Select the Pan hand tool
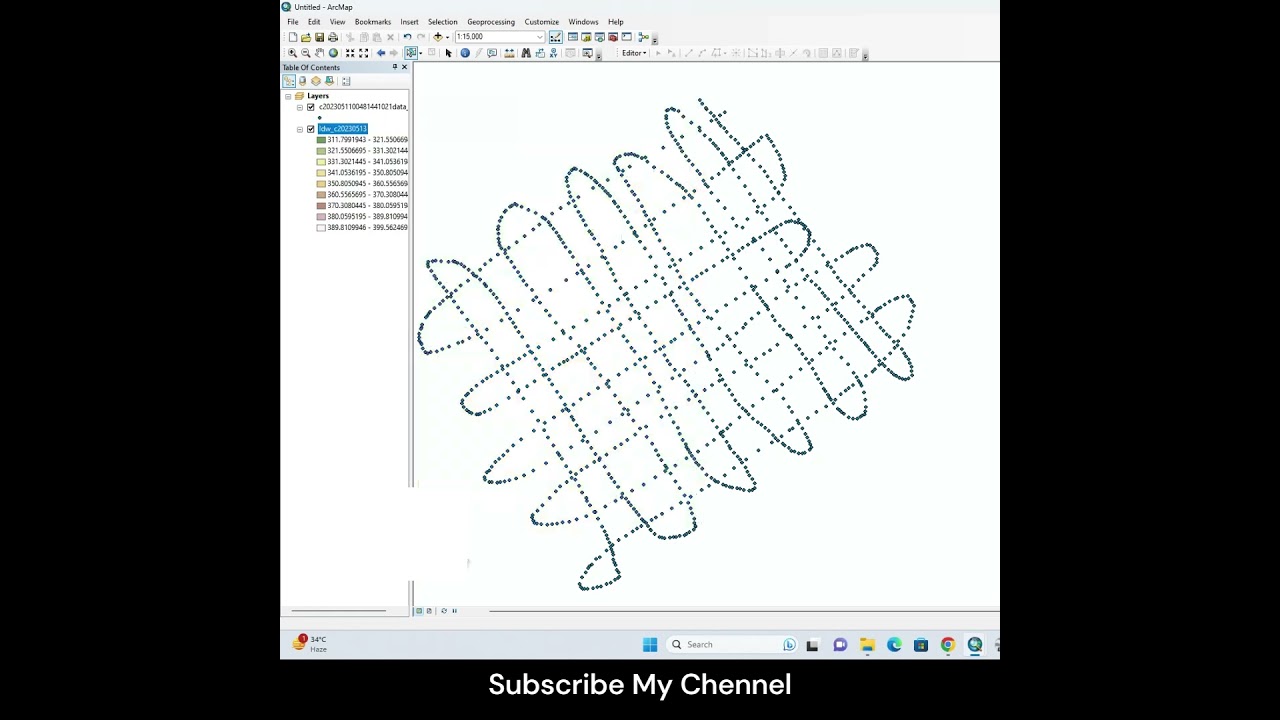The height and width of the screenshot is (720, 1280). (x=319, y=53)
